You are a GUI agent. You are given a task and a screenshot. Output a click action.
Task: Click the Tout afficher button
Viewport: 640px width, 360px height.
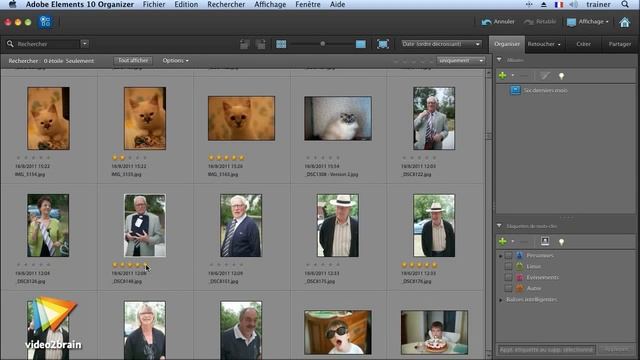point(133,60)
